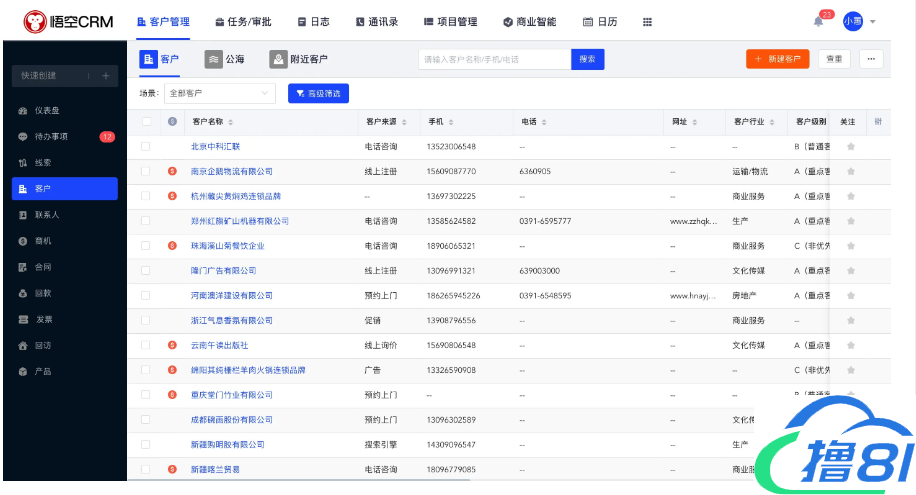The width and height of the screenshot is (916, 495).
Task: Open the apps grid icon in top navigation
Action: [x=647, y=22]
